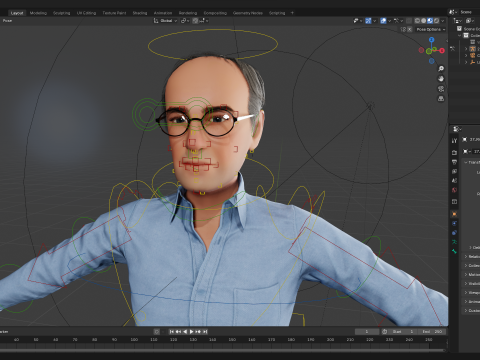The width and height of the screenshot is (480, 360).
Task: Click the zoom magnifier viewport icon
Action: [x=441, y=69]
